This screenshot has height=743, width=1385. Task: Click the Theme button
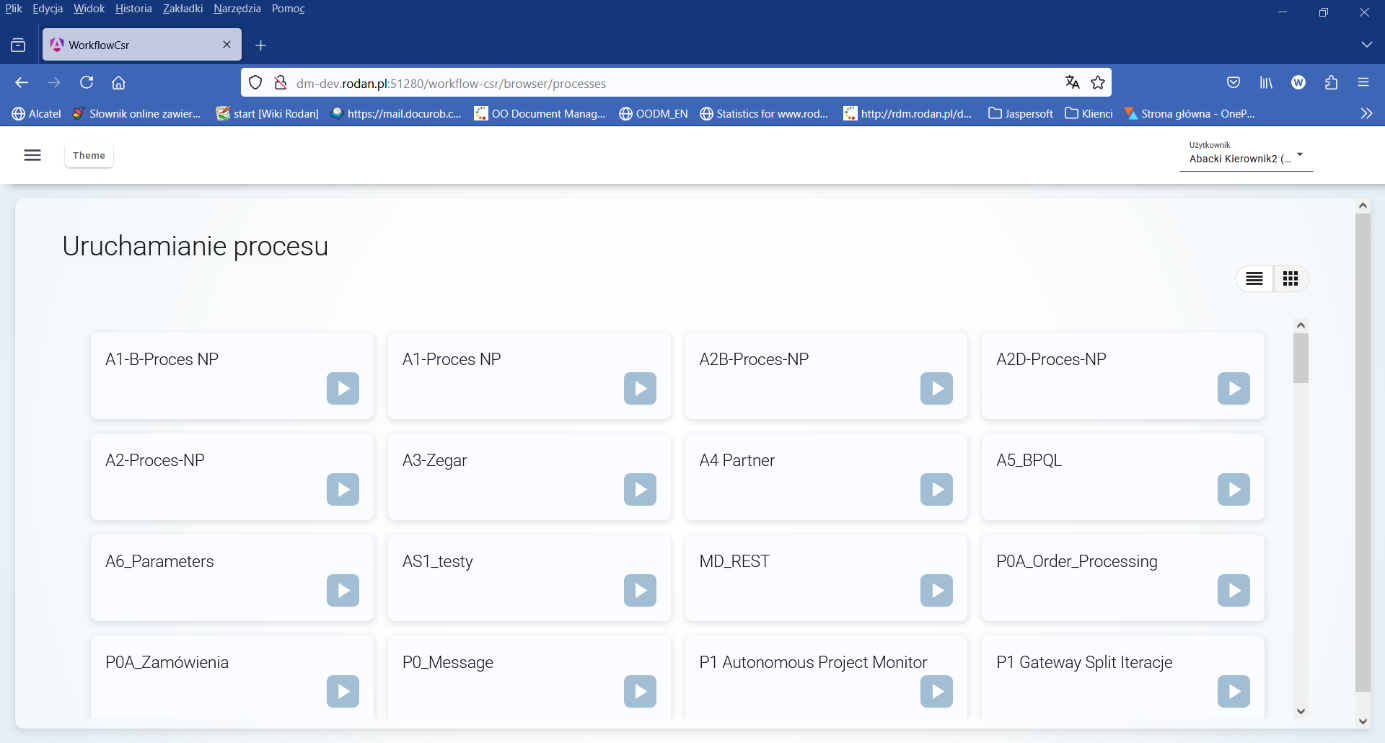click(x=88, y=155)
